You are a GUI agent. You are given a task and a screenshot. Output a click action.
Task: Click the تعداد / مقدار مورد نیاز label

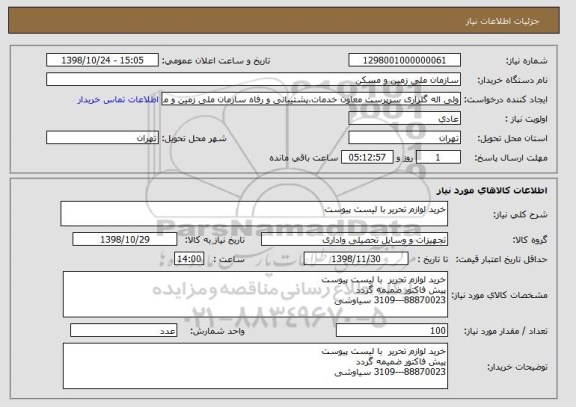(x=505, y=331)
